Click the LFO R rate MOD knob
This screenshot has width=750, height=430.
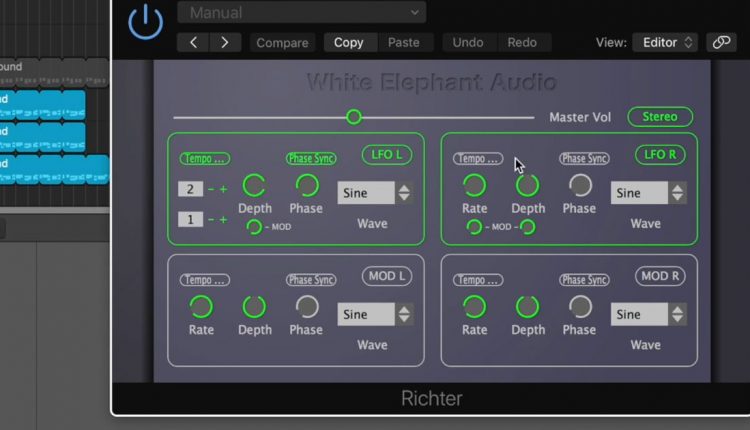tap(474, 227)
